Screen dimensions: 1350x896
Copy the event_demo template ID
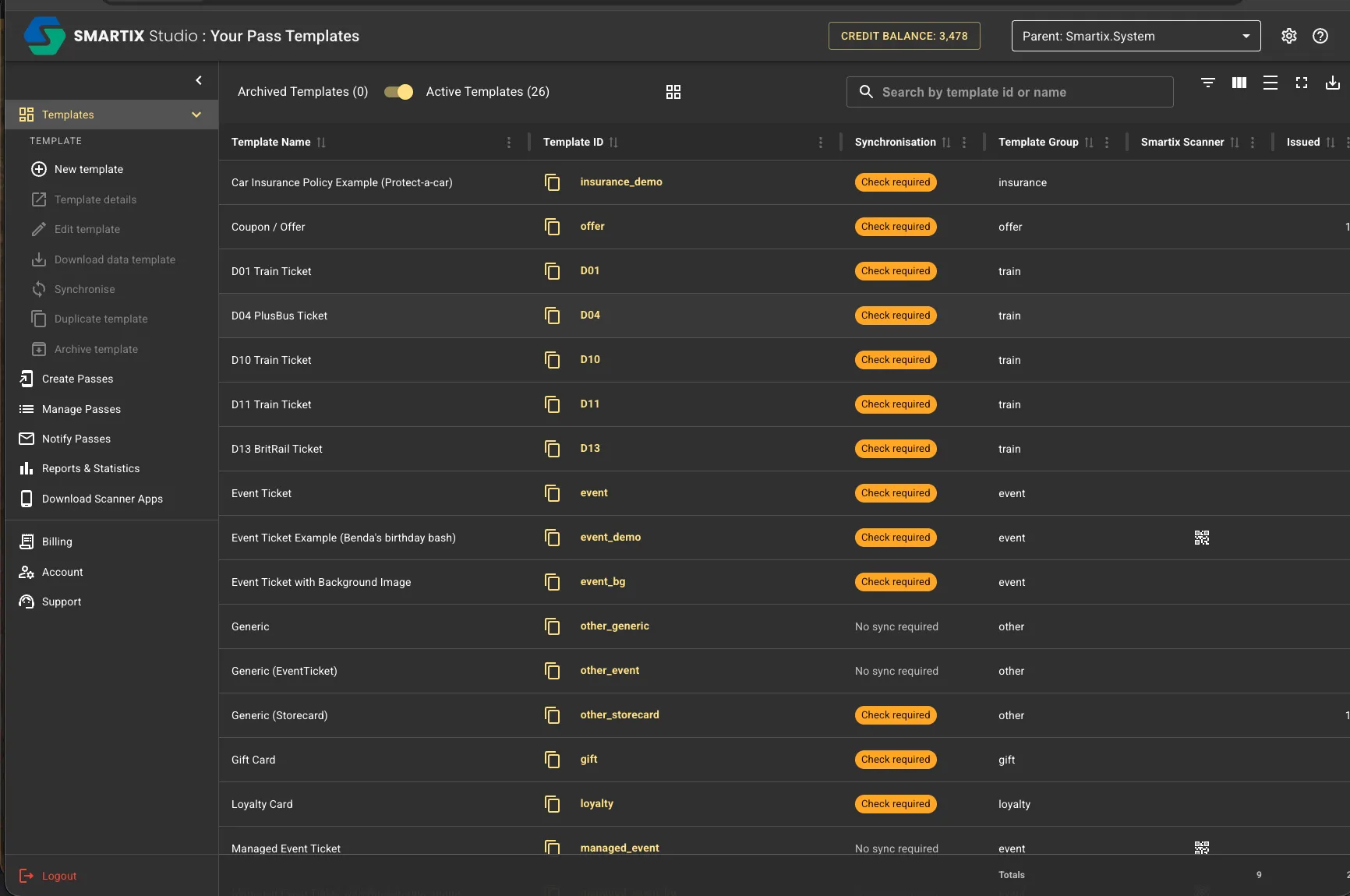point(553,538)
